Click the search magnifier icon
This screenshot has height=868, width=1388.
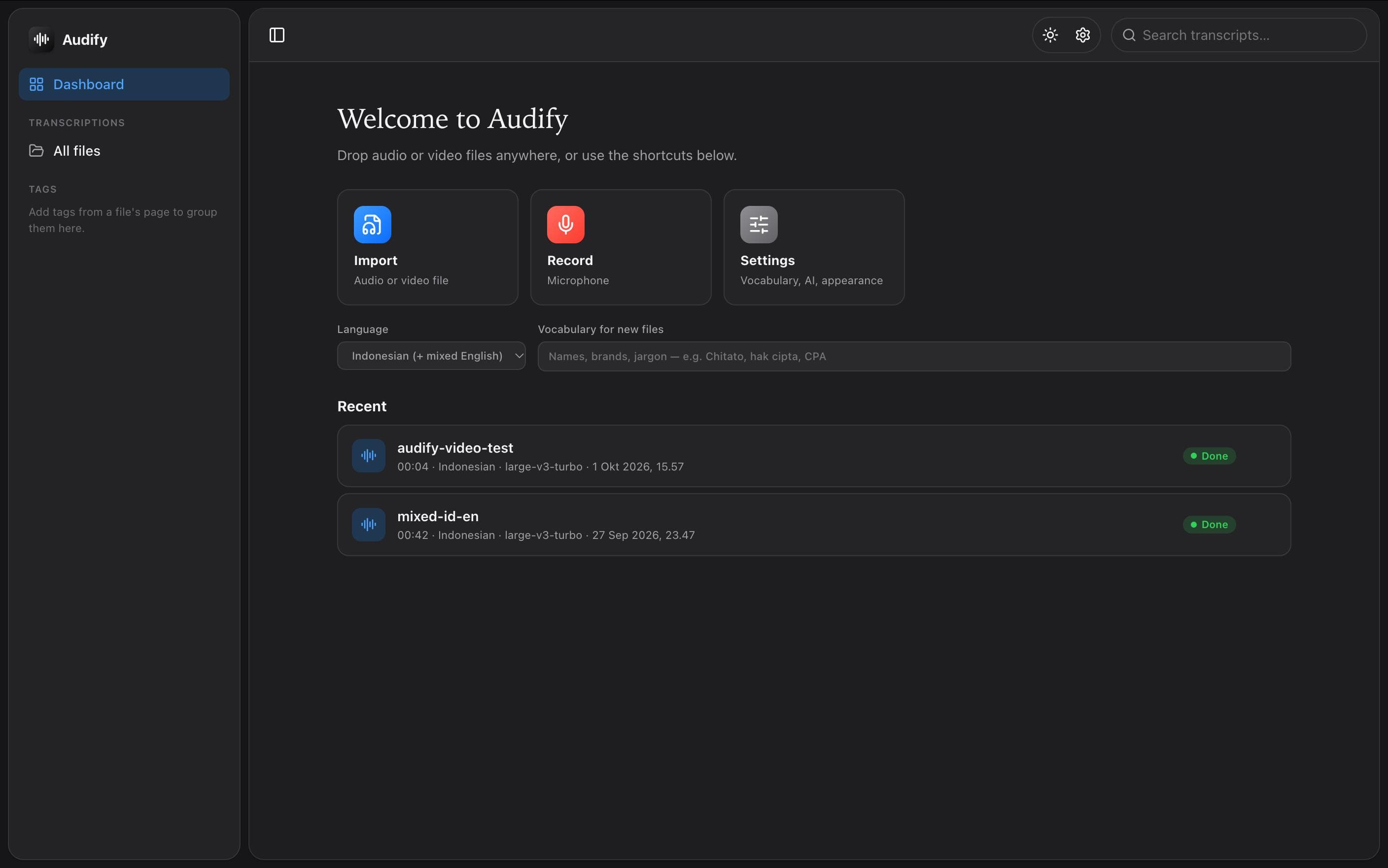pyautogui.click(x=1129, y=35)
